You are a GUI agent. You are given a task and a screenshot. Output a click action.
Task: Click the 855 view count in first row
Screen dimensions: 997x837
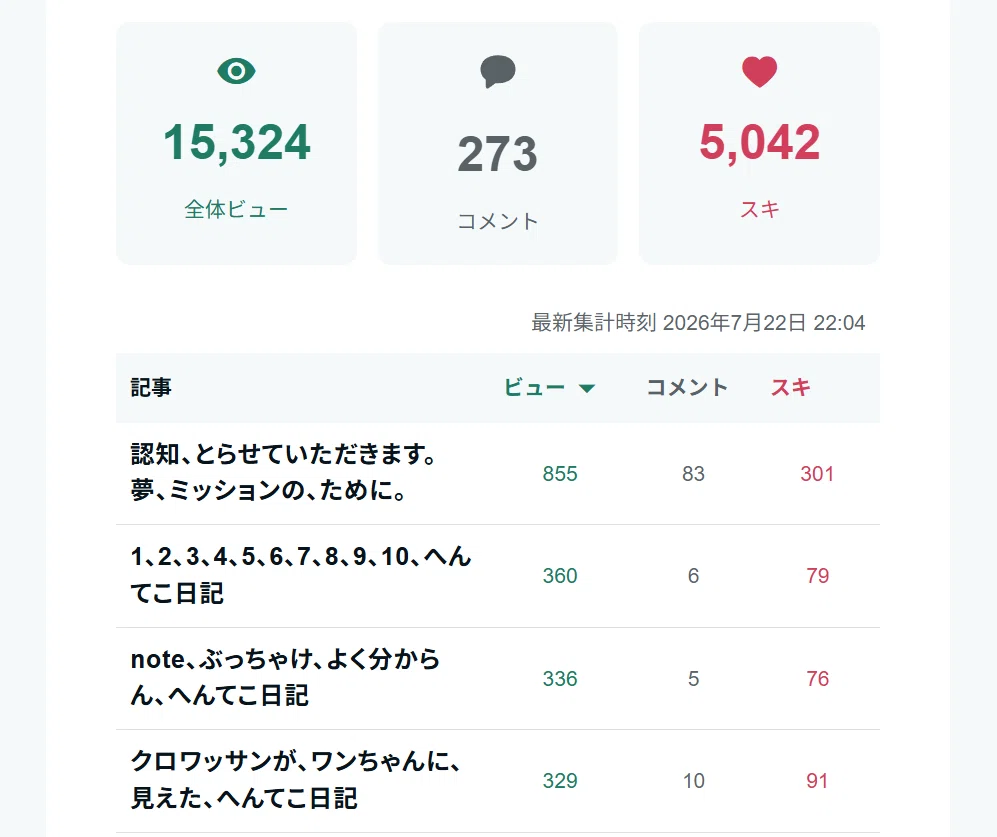(560, 474)
